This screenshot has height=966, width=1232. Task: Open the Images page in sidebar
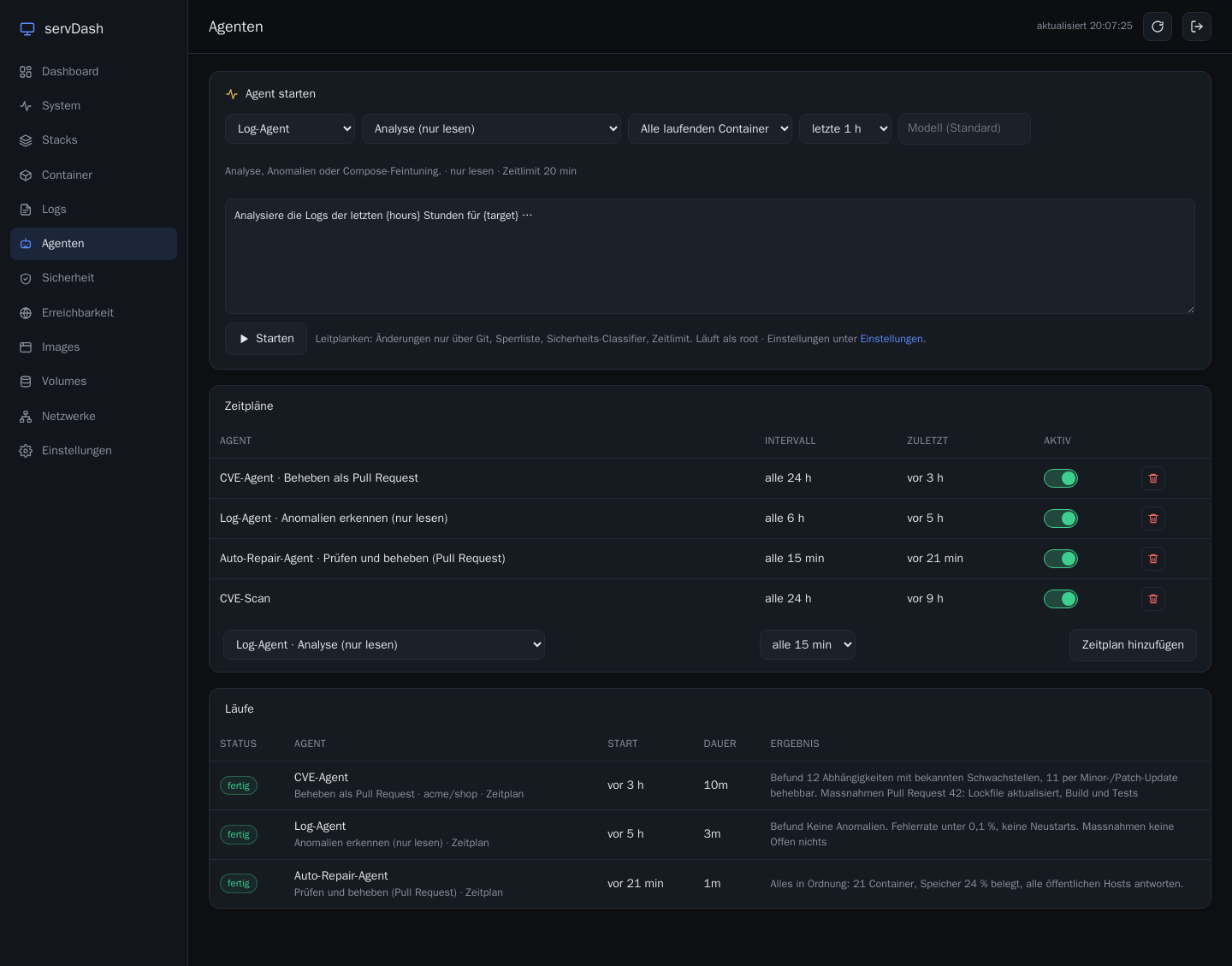(x=93, y=347)
